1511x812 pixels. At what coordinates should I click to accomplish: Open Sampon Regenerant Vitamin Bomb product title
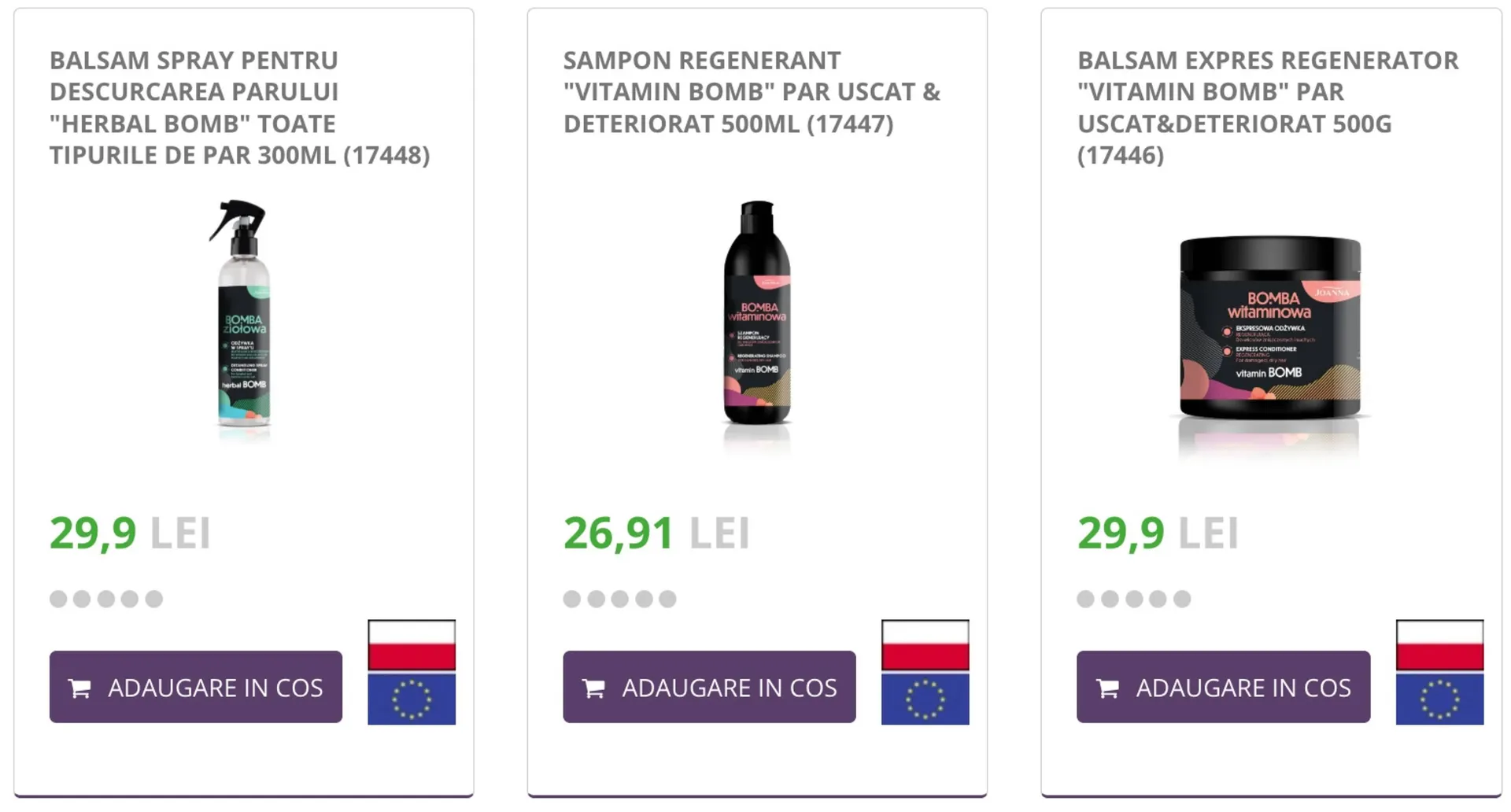point(752,92)
